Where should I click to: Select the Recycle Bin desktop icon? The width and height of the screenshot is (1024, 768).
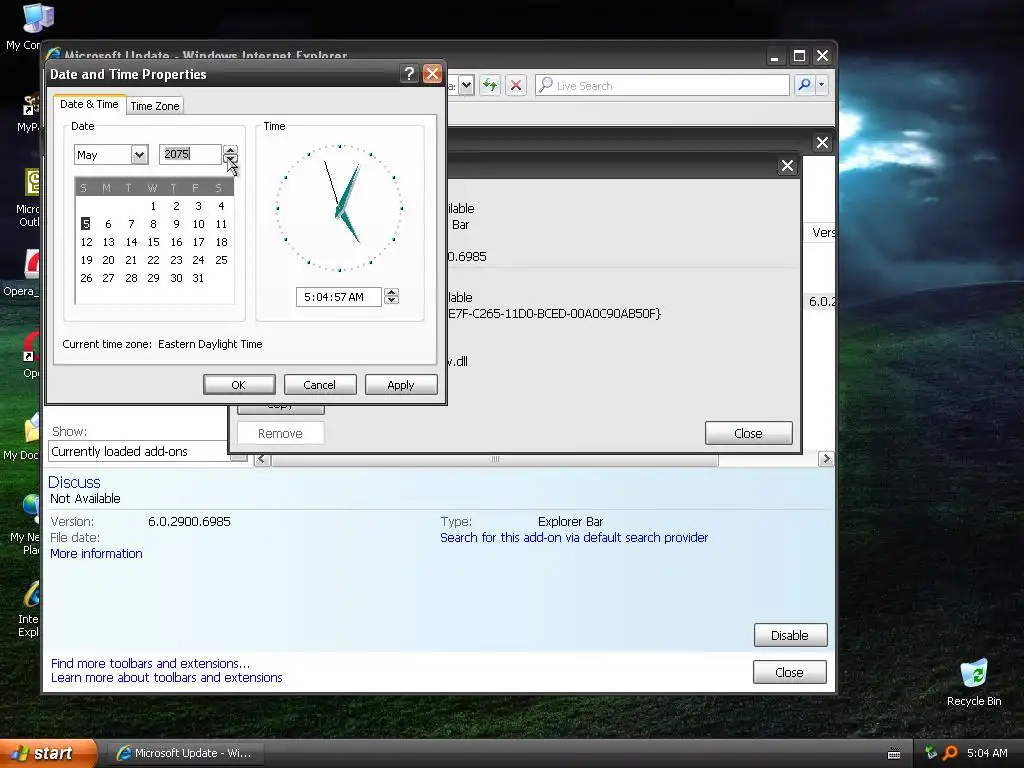(974, 682)
